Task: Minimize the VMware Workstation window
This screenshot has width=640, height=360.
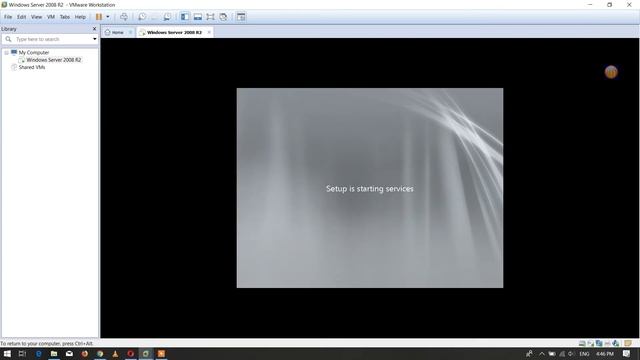Action: (590, 5)
